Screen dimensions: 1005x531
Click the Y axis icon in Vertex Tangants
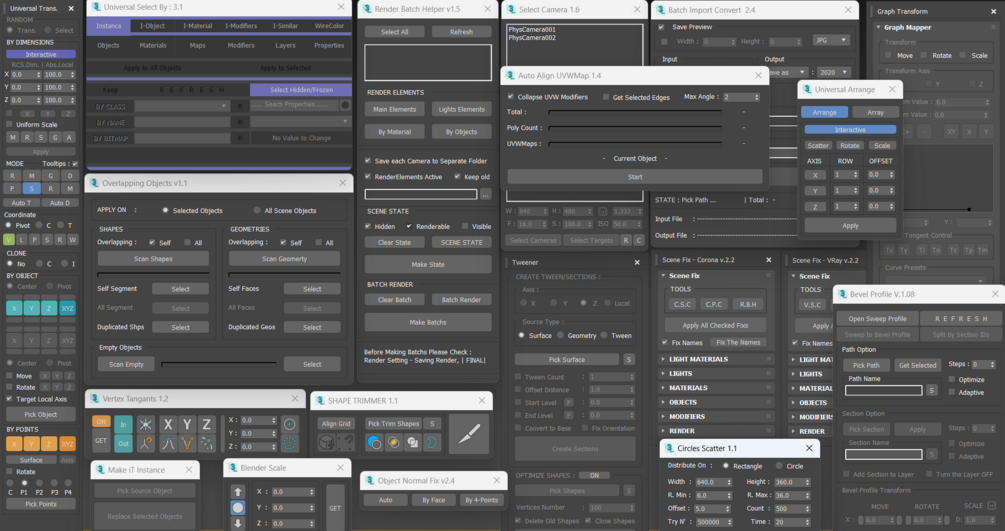(x=187, y=424)
